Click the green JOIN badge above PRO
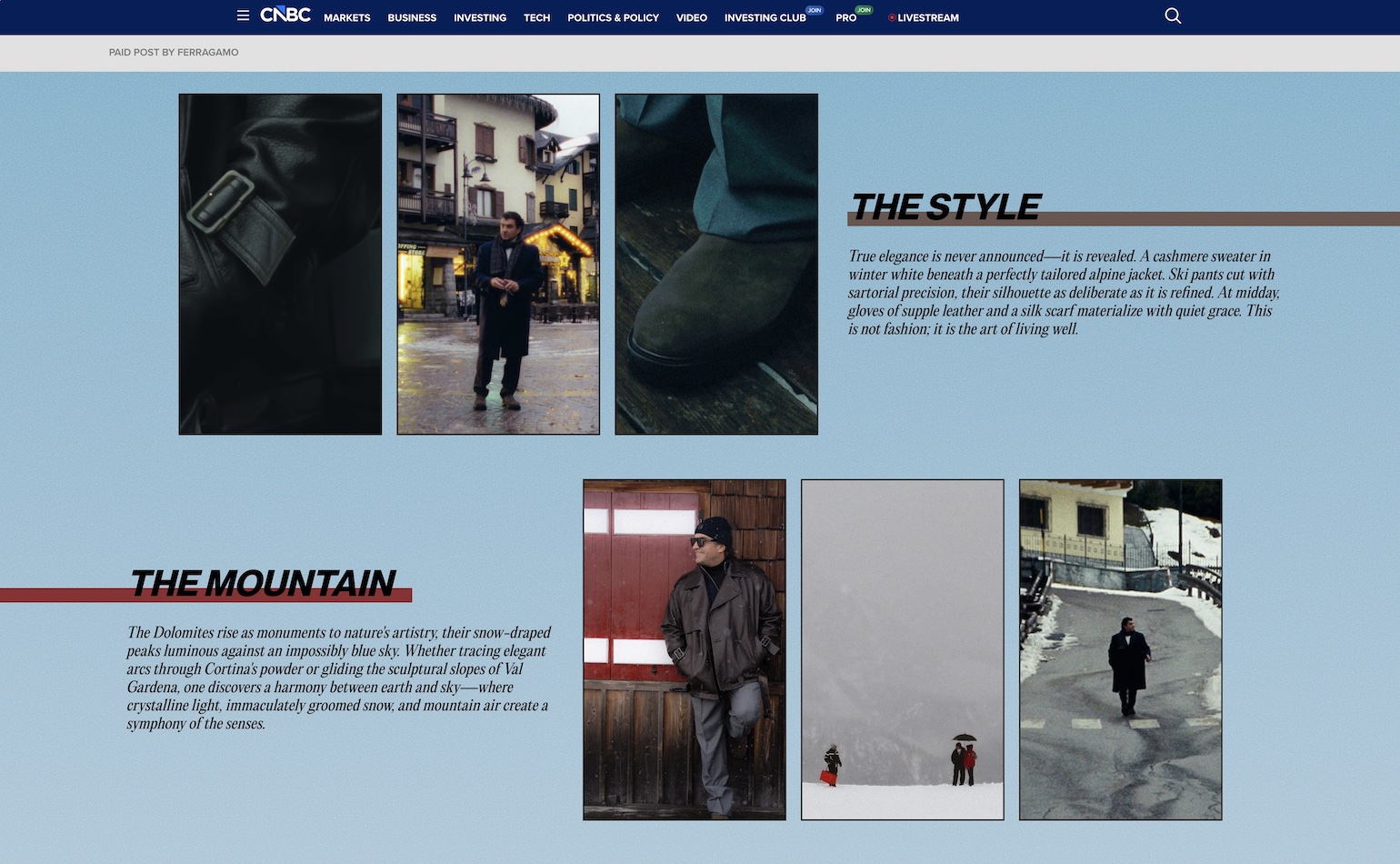Image resolution: width=1400 pixels, height=864 pixels. click(x=864, y=10)
